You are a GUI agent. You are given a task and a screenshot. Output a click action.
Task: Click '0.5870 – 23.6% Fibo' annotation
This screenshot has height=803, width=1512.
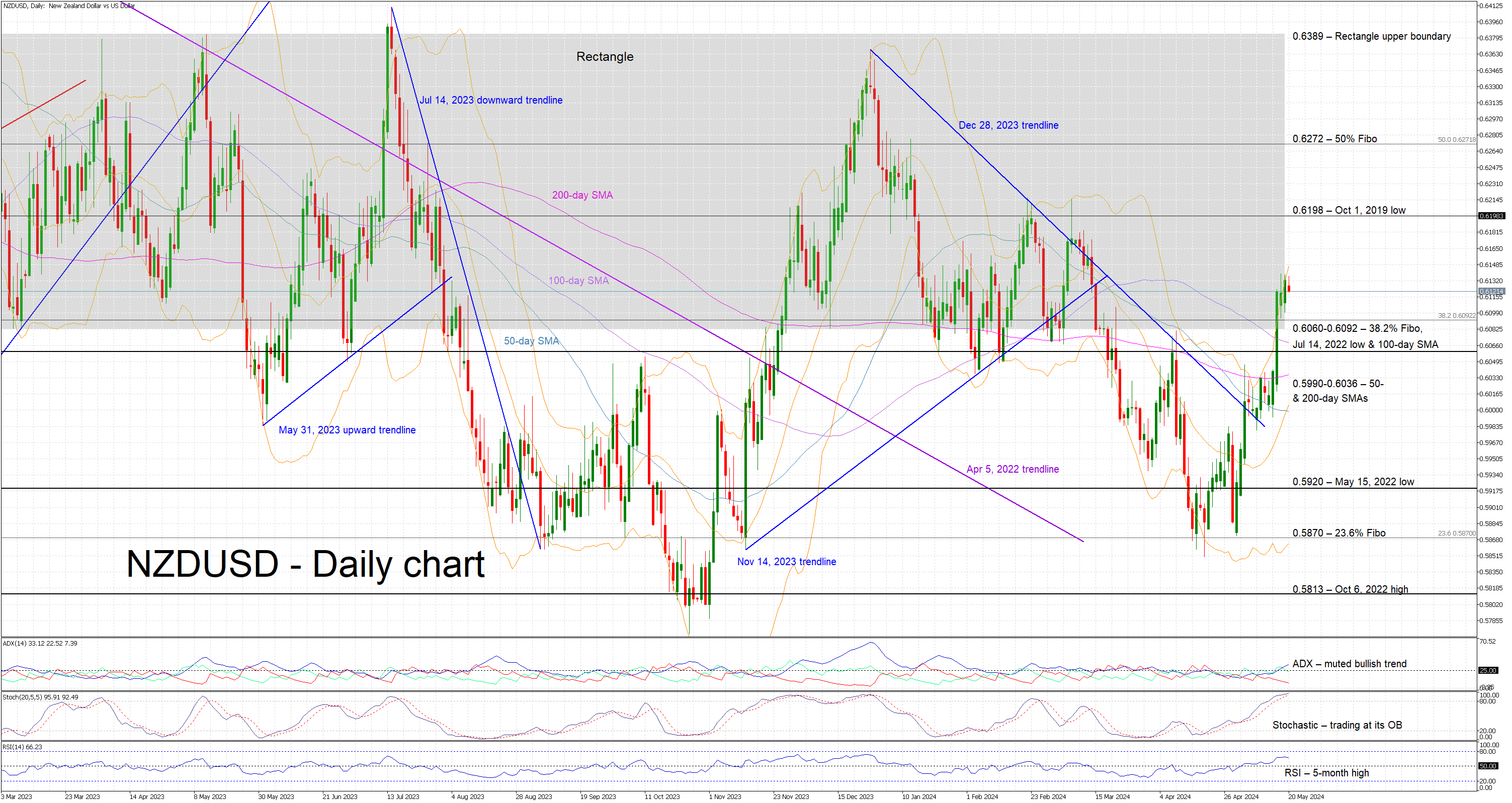click(x=1338, y=533)
